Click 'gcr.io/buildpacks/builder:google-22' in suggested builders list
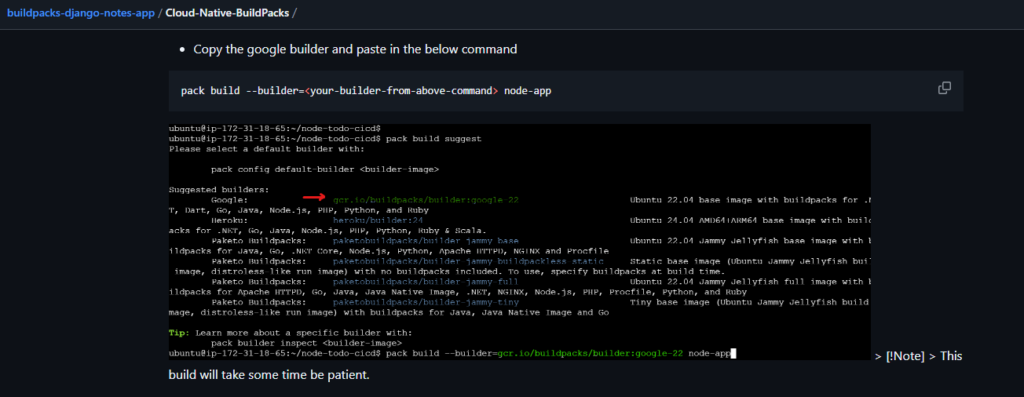Image resolution: width=1024 pixels, height=397 pixels. [x=426, y=199]
